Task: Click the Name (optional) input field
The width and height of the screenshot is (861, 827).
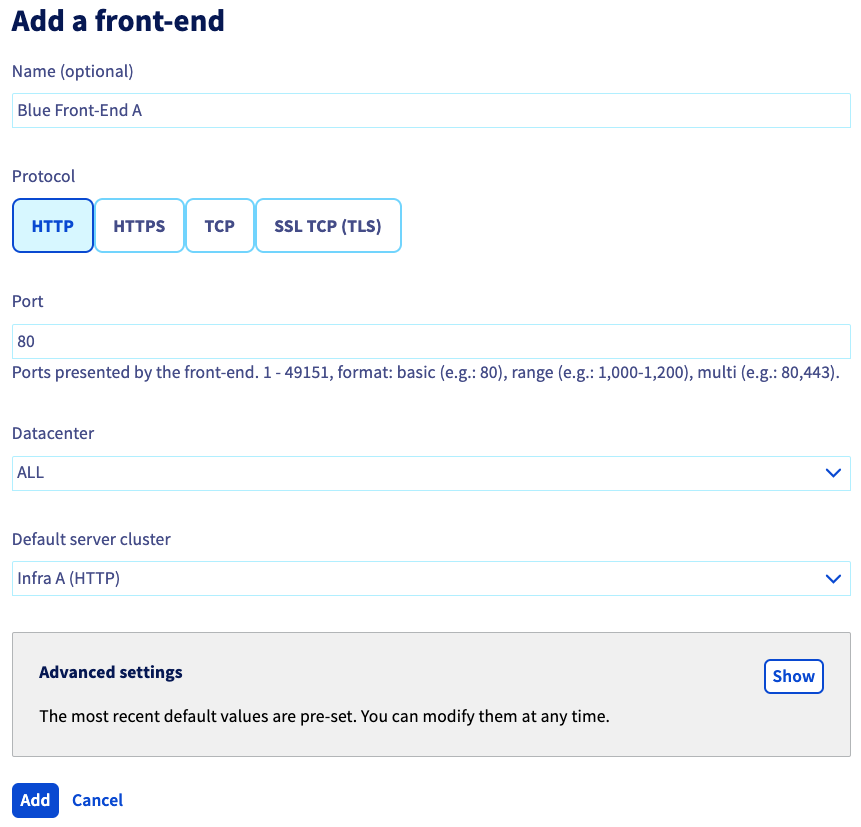Action: (x=431, y=110)
